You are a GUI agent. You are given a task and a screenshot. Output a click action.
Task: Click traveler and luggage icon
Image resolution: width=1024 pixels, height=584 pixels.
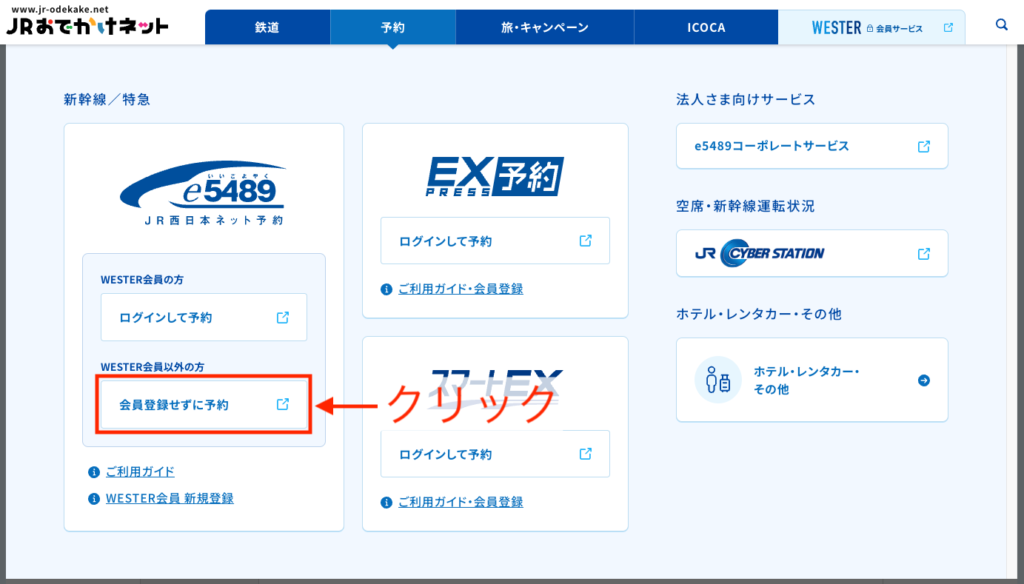[718, 380]
